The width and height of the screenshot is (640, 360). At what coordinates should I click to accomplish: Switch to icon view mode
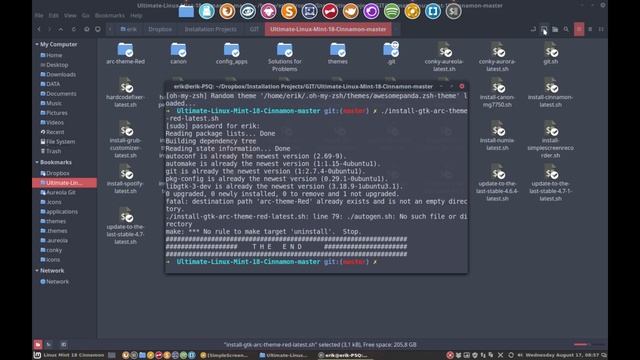click(579, 29)
